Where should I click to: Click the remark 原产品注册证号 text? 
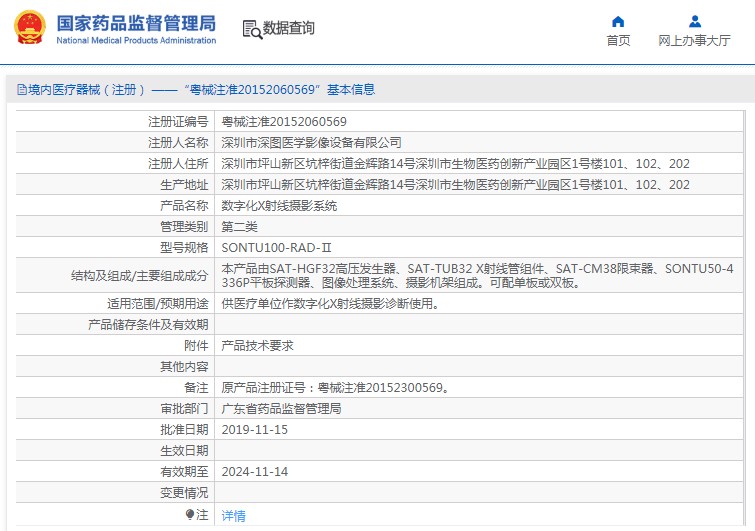[x=336, y=388]
